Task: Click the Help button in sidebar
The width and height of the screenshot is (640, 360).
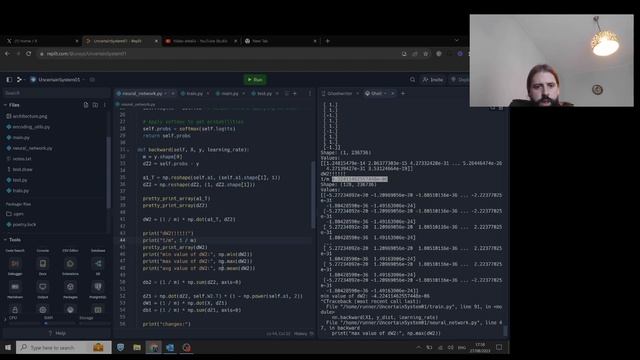Action: click(x=57, y=333)
